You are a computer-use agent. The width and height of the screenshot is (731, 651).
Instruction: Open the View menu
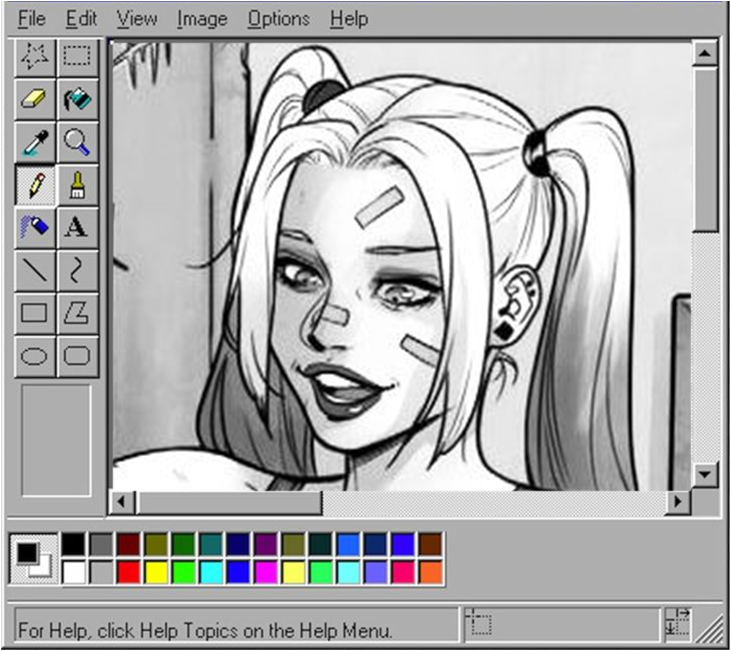(x=137, y=19)
